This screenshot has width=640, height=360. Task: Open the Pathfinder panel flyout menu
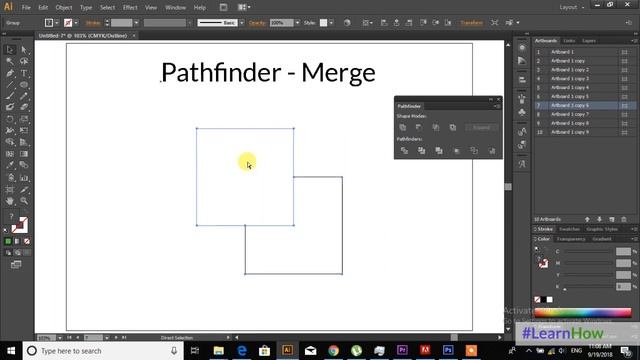pos(497,106)
